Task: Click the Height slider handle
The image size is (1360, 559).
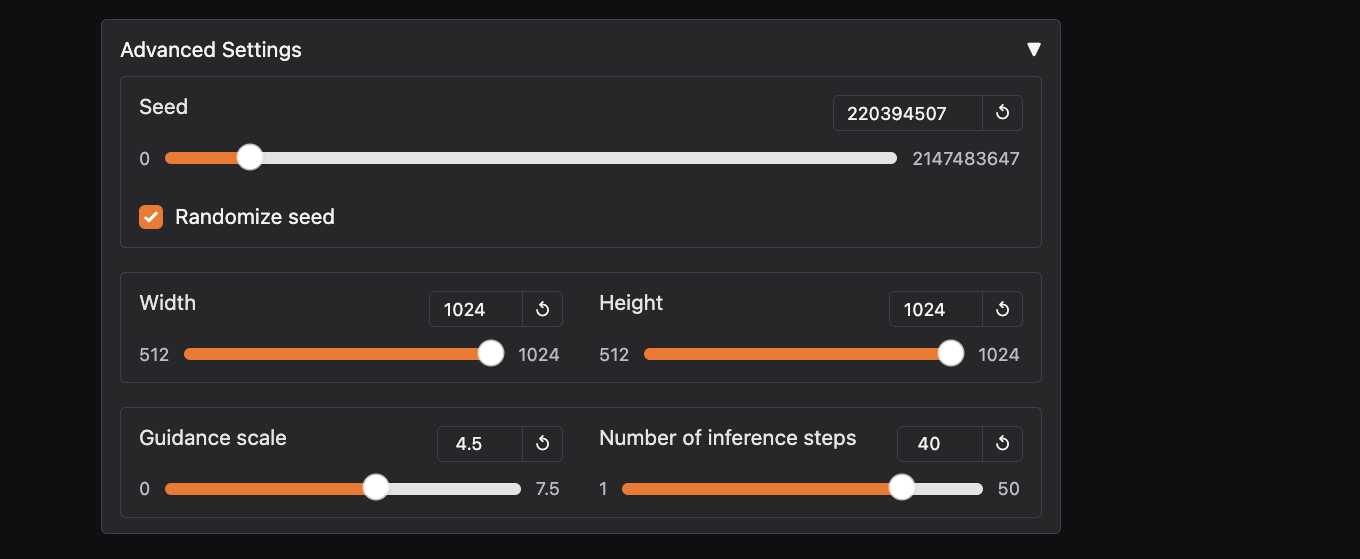Action: pos(951,353)
